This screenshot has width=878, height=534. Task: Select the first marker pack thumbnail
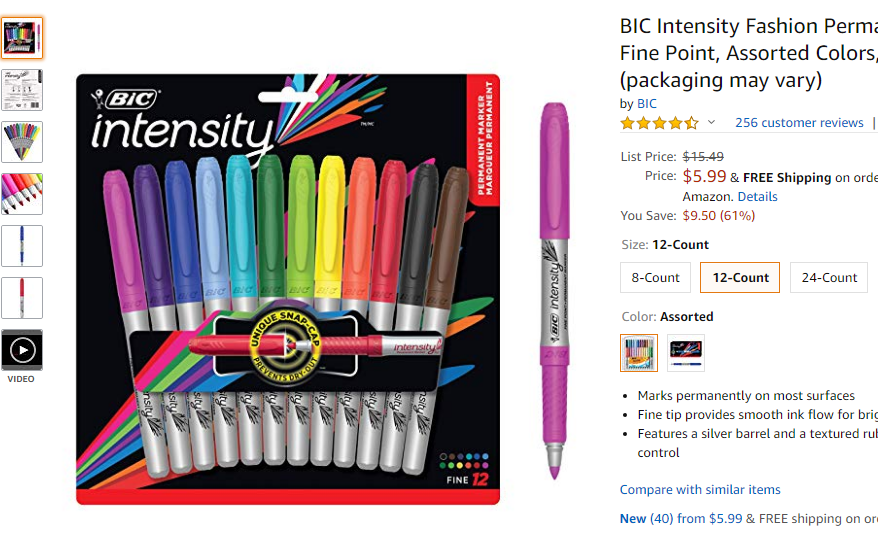(22, 38)
